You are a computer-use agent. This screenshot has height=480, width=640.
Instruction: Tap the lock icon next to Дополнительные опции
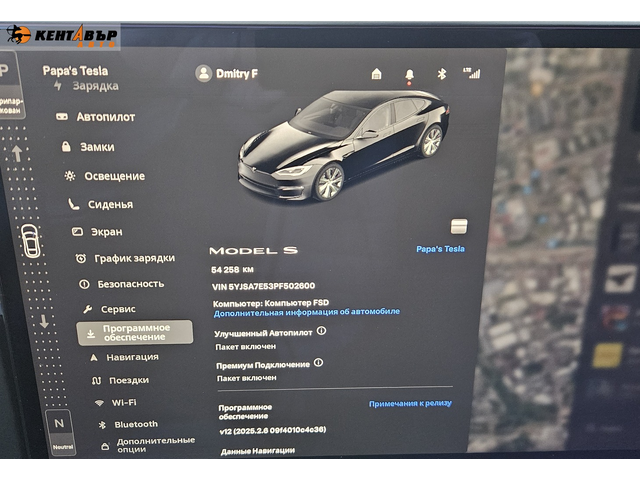point(105,446)
